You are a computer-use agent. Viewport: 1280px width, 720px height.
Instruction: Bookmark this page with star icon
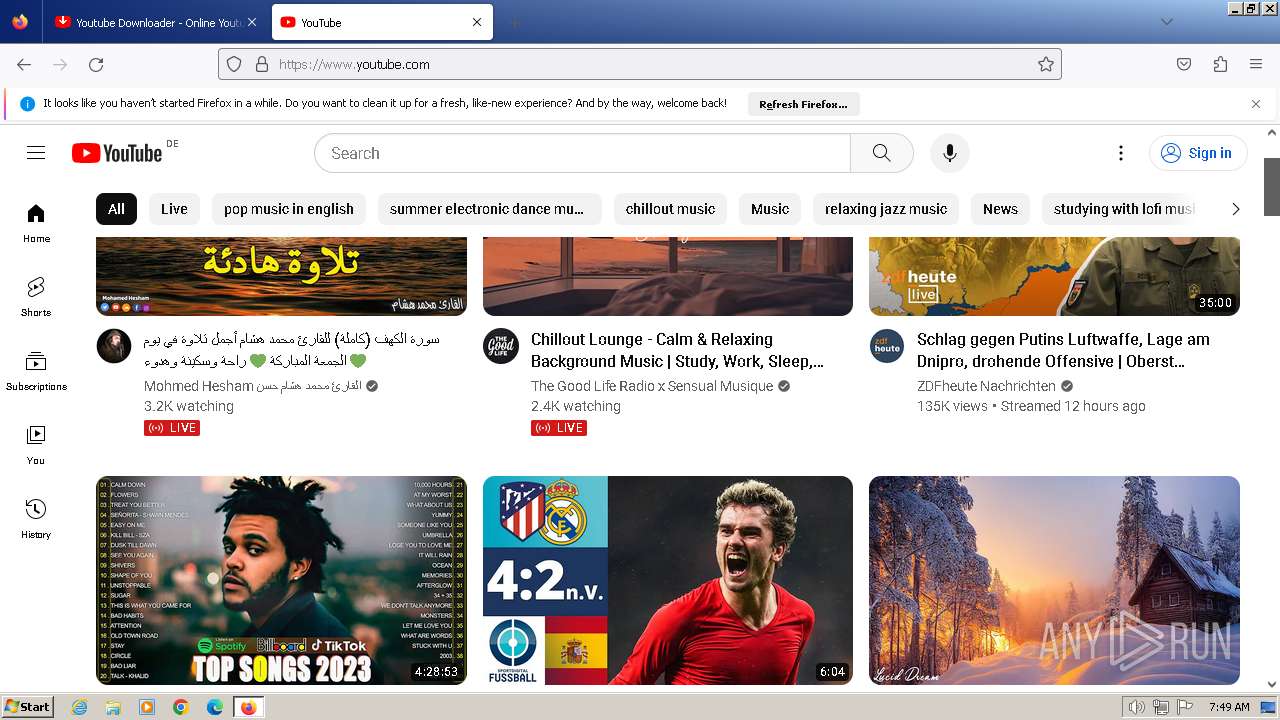(1046, 64)
